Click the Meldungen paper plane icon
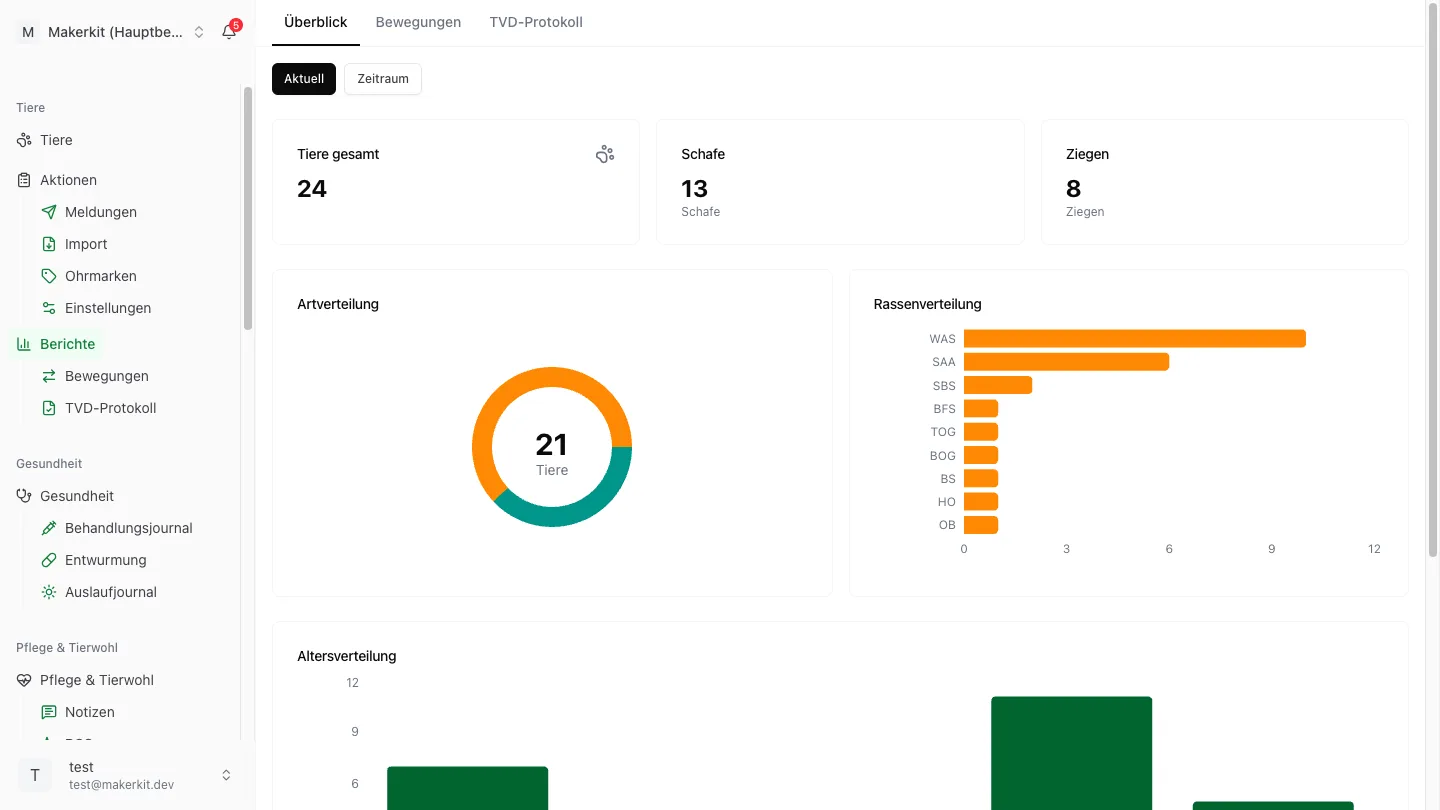The height and width of the screenshot is (810, 1440). point(49,212)
